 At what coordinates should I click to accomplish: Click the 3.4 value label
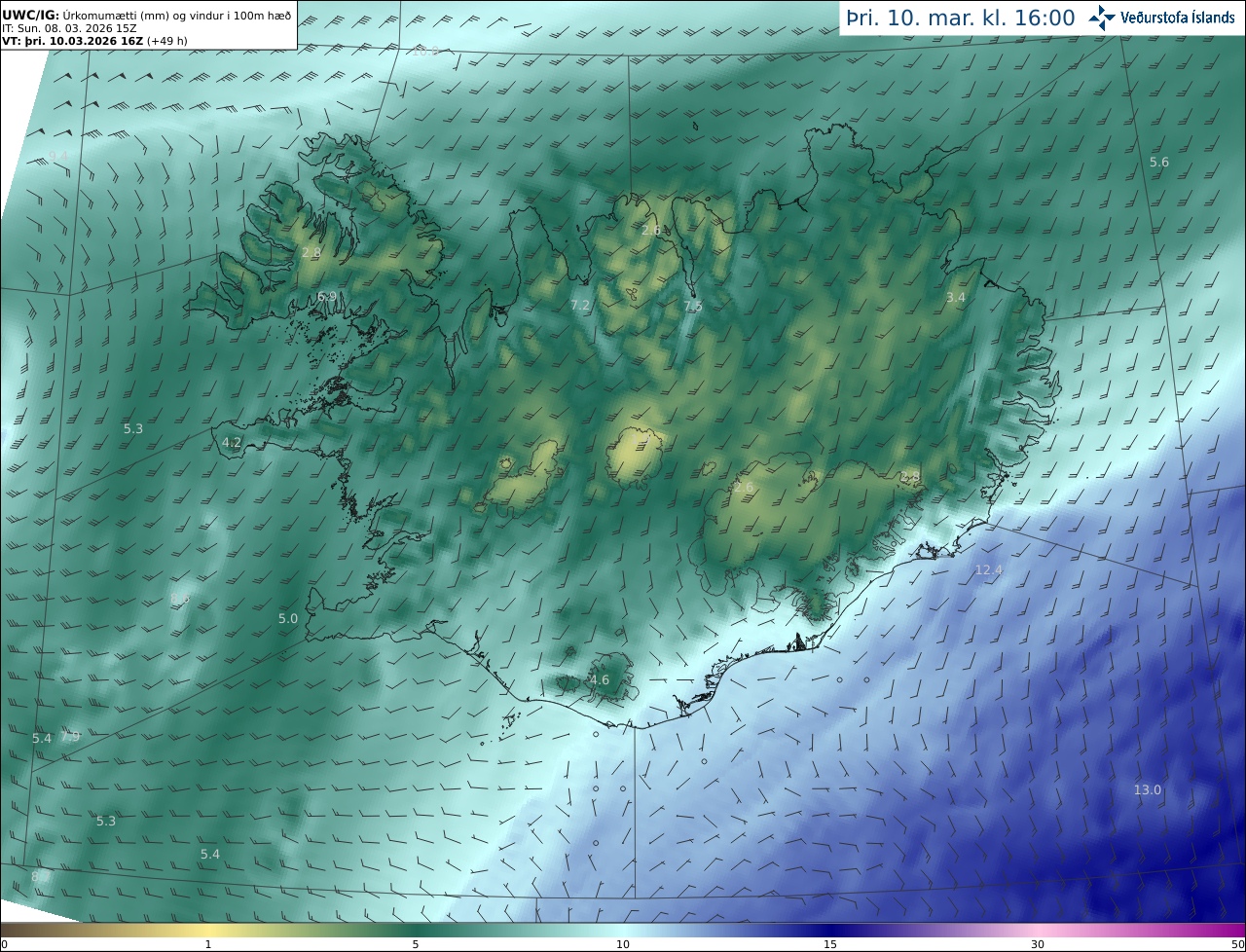[x=956, y=297]
